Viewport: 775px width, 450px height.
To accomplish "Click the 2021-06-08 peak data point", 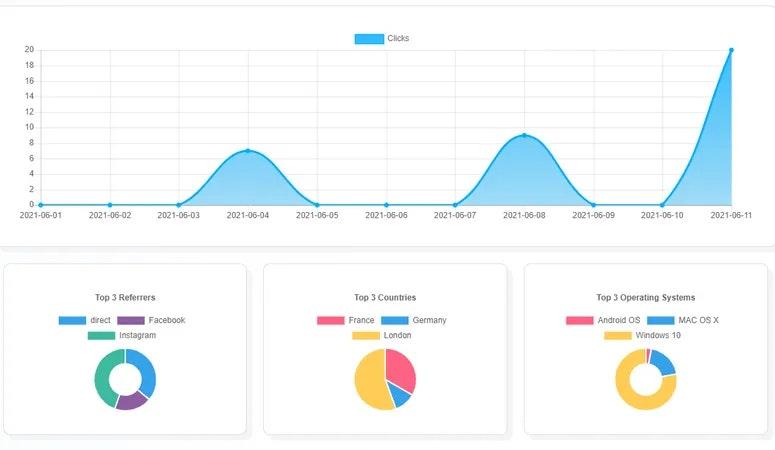I will click(x=524, y=135).
